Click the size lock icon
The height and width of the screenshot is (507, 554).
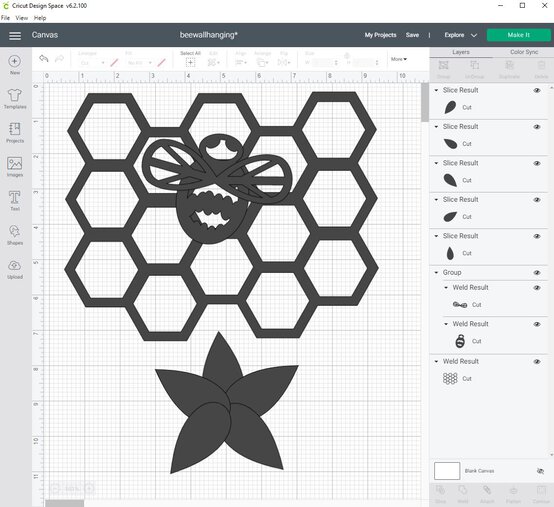pos(347,56)
